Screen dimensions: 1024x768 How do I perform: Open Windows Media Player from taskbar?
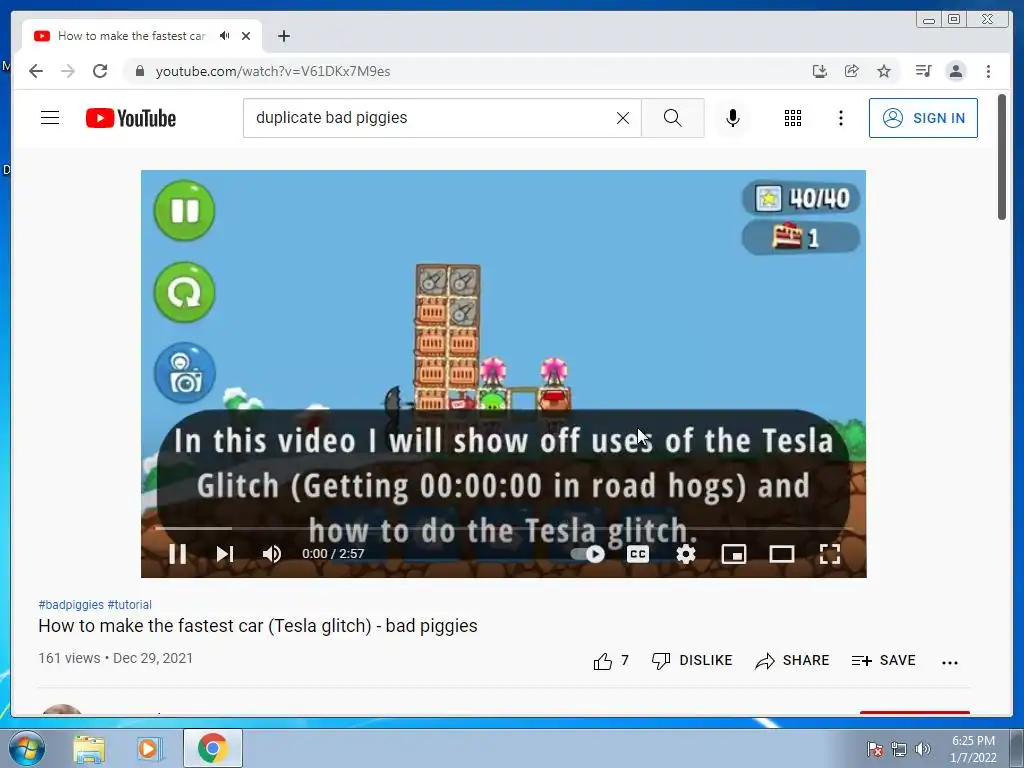click(x=149, y=748)
